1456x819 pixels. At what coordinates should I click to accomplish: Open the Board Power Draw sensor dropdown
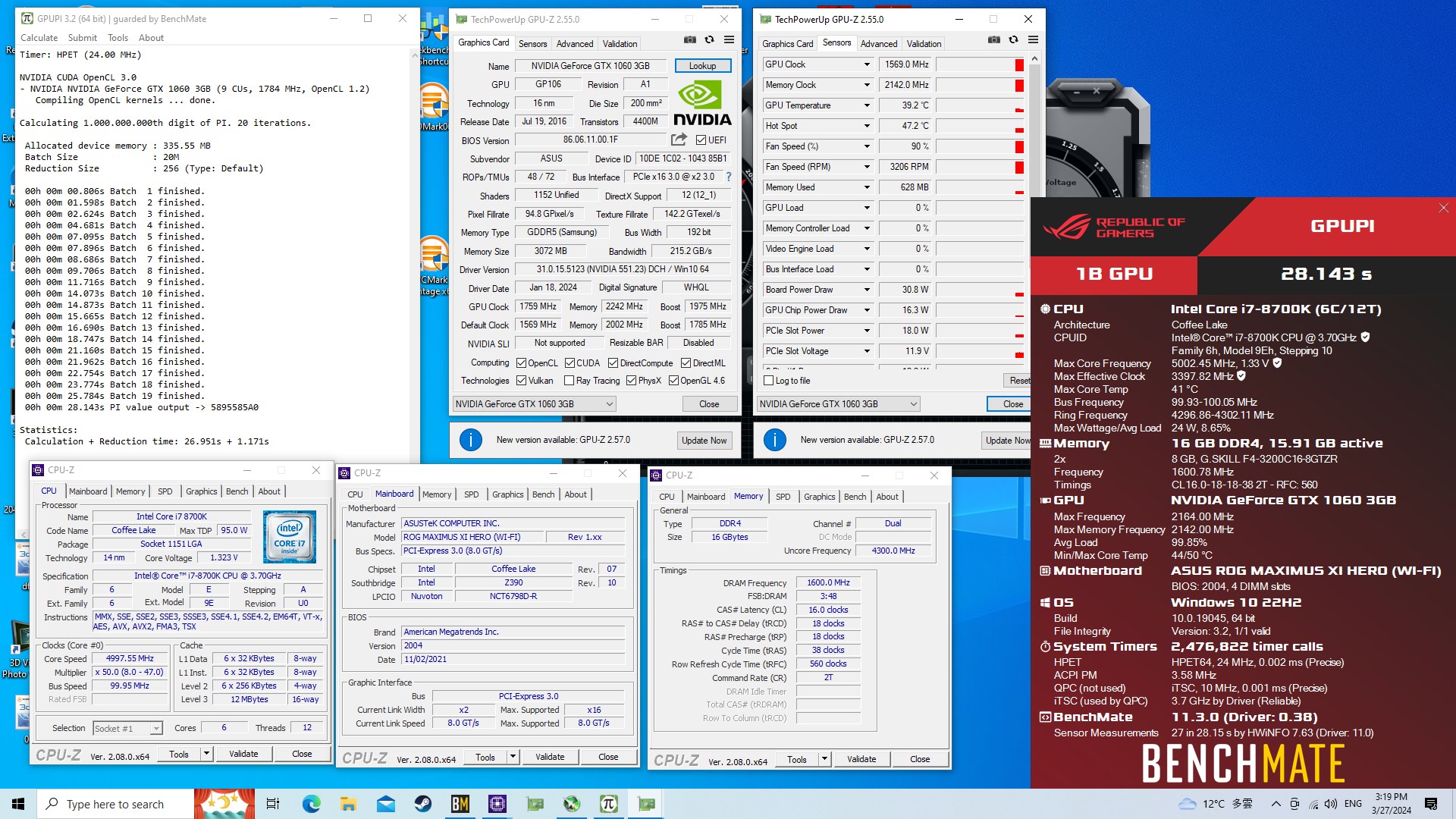867,290
